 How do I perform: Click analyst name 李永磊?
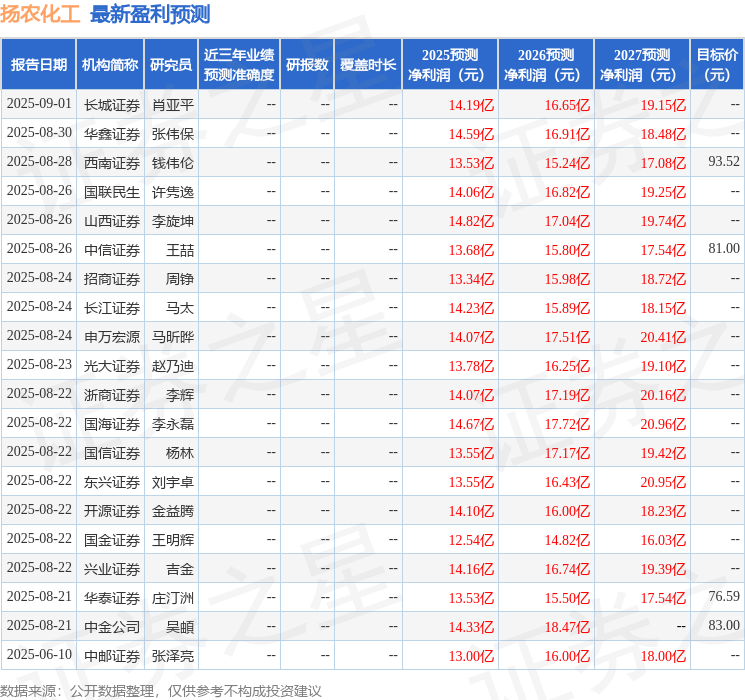pyautogui.click(x=173, y=424)
